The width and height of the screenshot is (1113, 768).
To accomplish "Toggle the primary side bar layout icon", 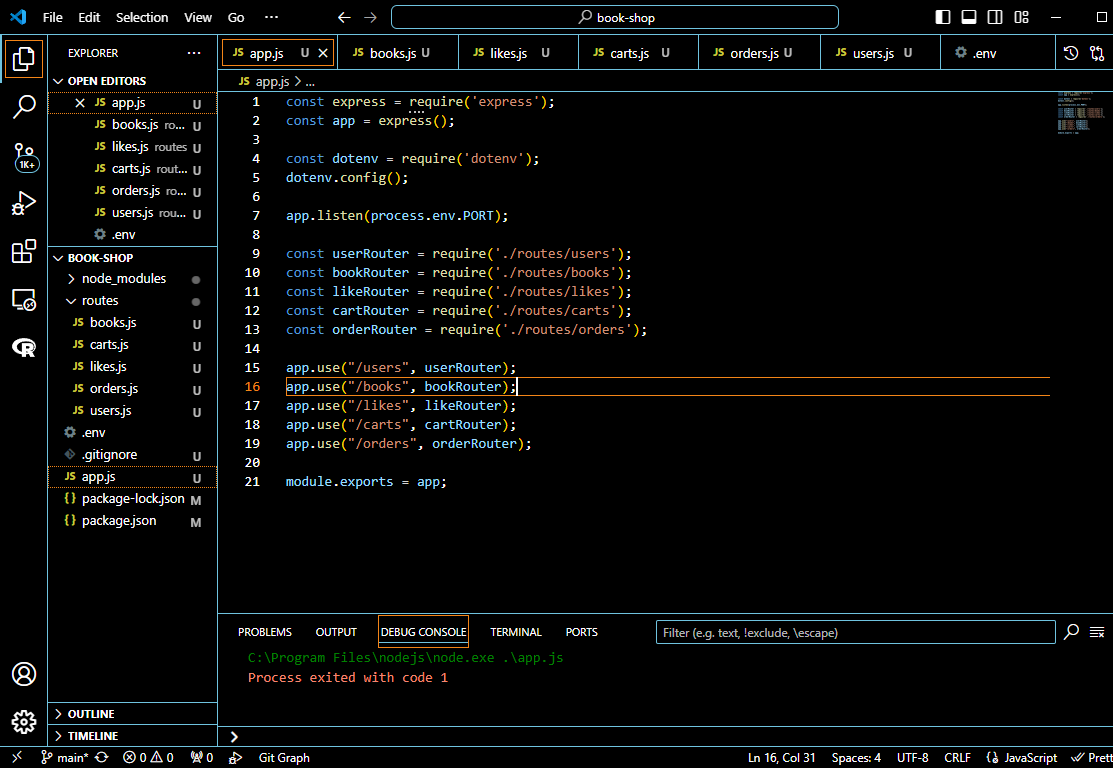I will [x=943, y=17].
